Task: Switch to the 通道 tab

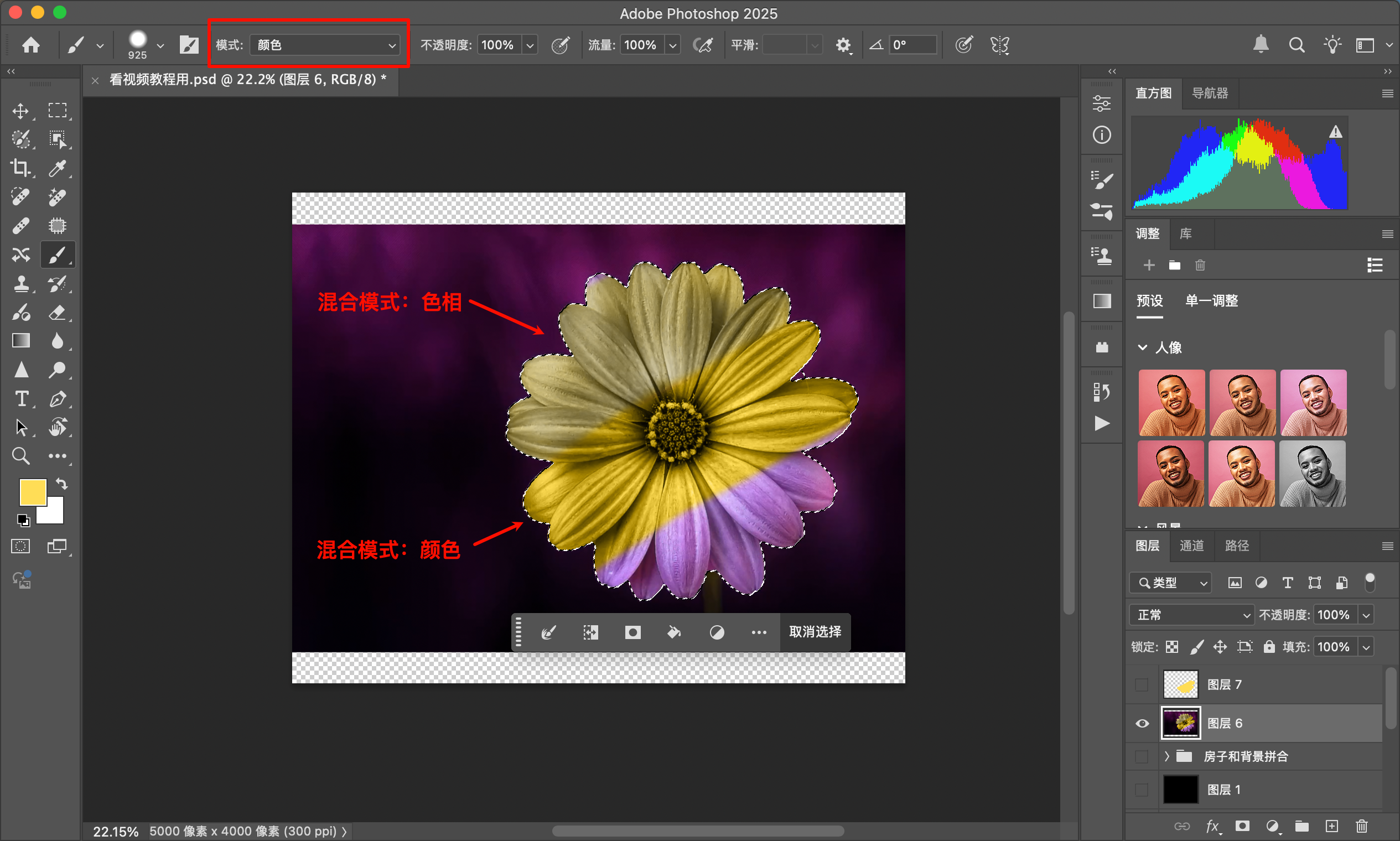Action: tap(1191, 546)
